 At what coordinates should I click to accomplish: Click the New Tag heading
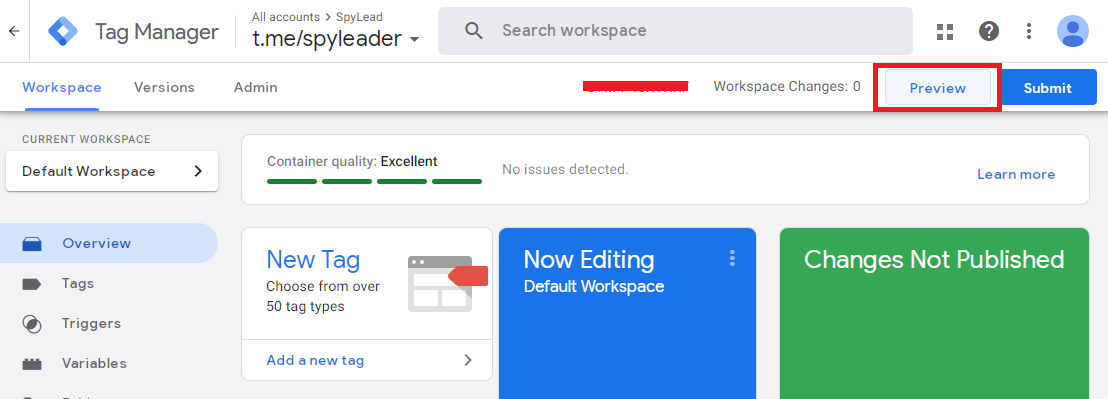[x=313, y=260]
